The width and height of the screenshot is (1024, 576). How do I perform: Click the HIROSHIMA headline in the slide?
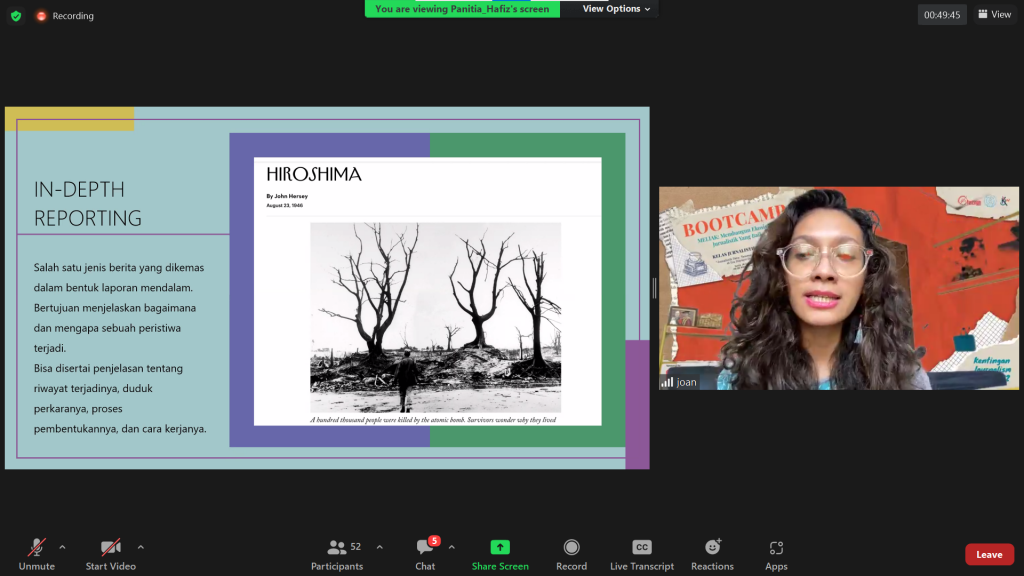313,174
